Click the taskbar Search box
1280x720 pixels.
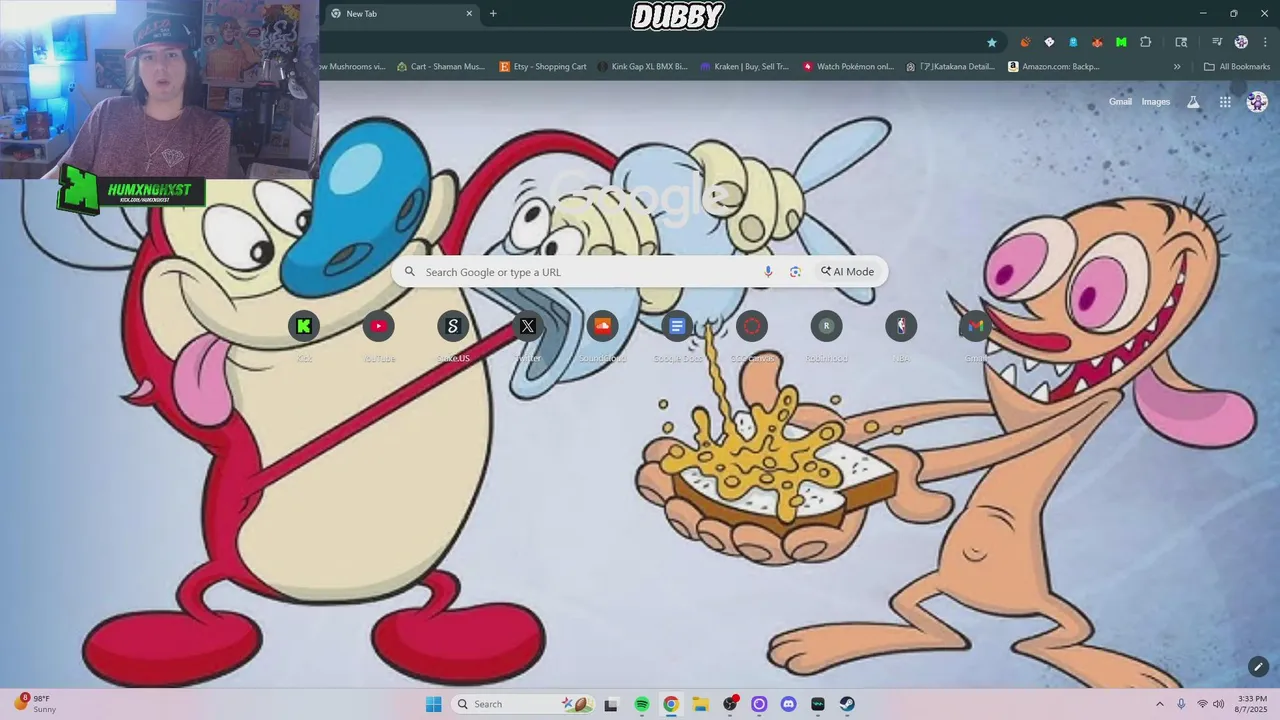pyautogui.click(x=525, y=704)
